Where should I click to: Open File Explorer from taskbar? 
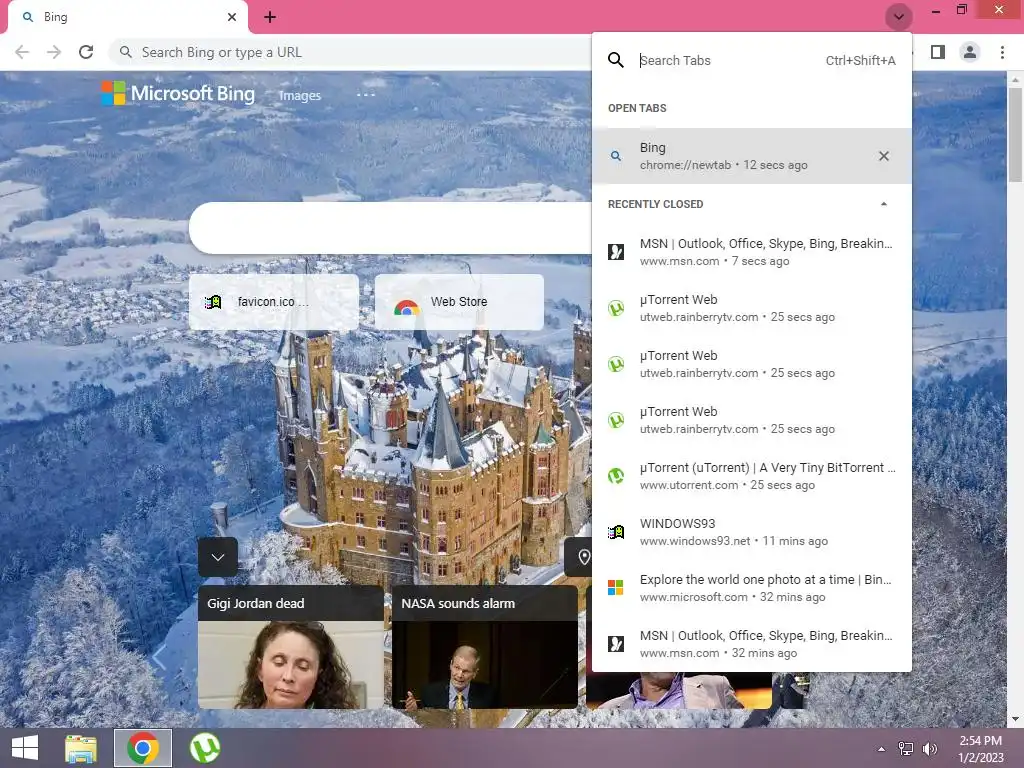[81, 748]
